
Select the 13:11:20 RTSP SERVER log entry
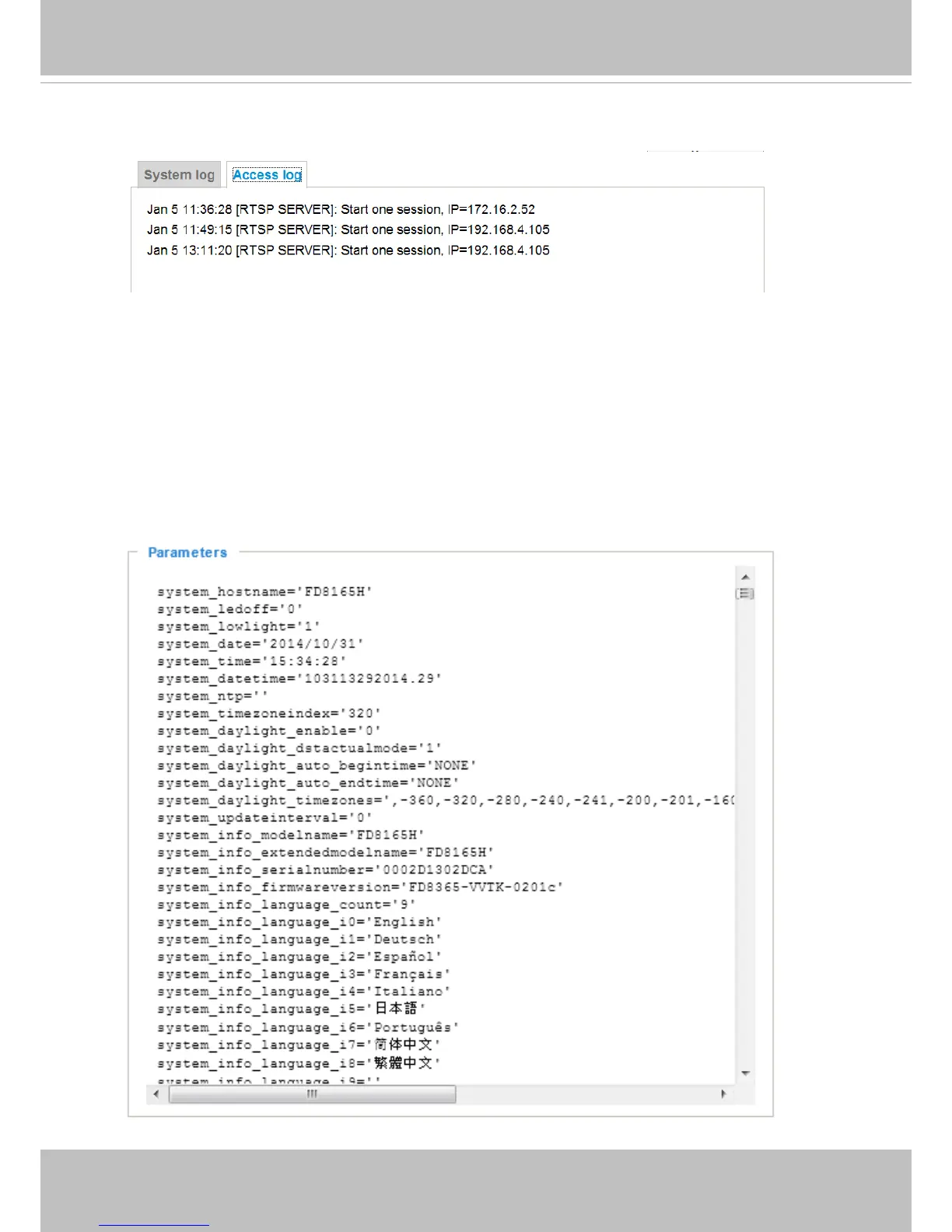(x=348, y=250)
